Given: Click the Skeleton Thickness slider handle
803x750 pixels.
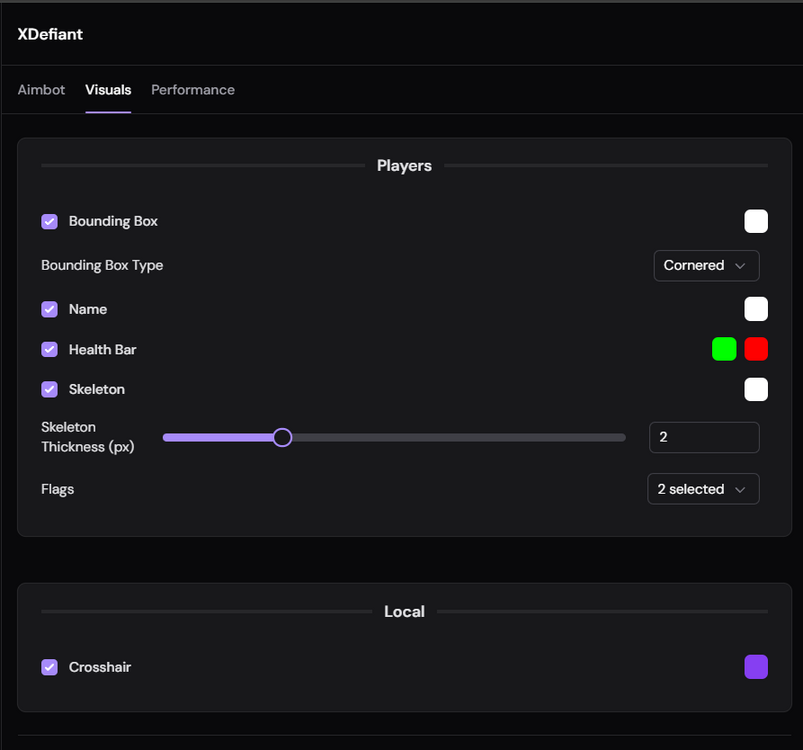Looking at the screenshot, I should 282,437.
